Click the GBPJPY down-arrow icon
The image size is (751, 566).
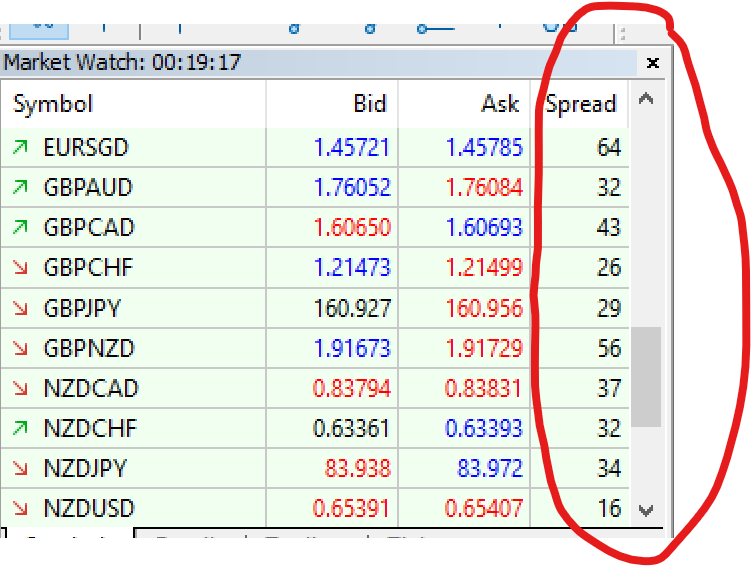coord(20,308)
